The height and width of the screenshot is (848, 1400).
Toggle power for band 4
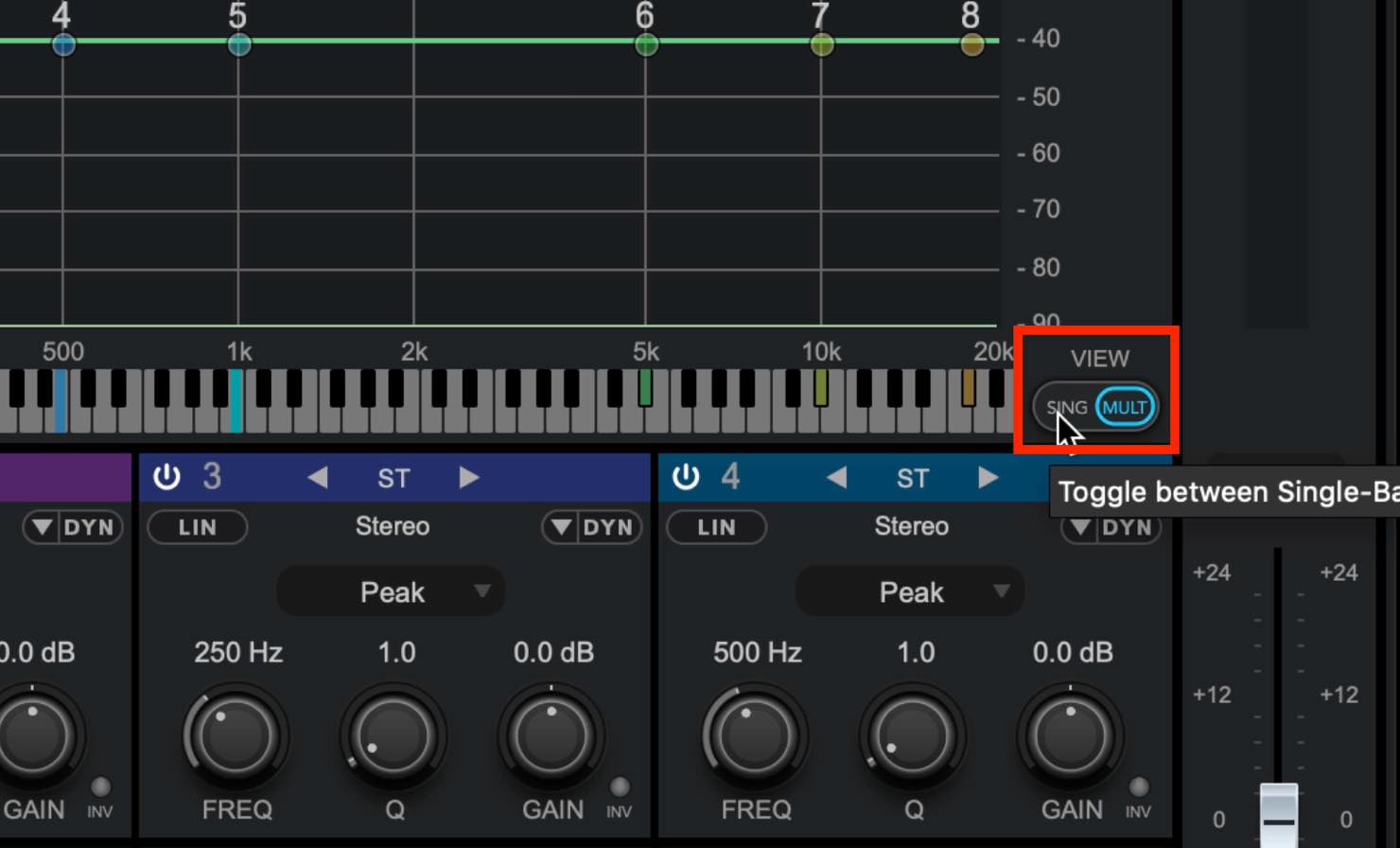pos(686,476)
